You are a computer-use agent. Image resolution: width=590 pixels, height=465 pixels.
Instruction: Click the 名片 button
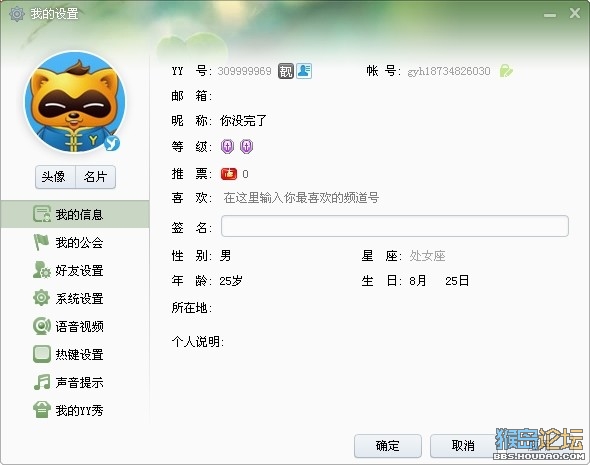point(96,177)
